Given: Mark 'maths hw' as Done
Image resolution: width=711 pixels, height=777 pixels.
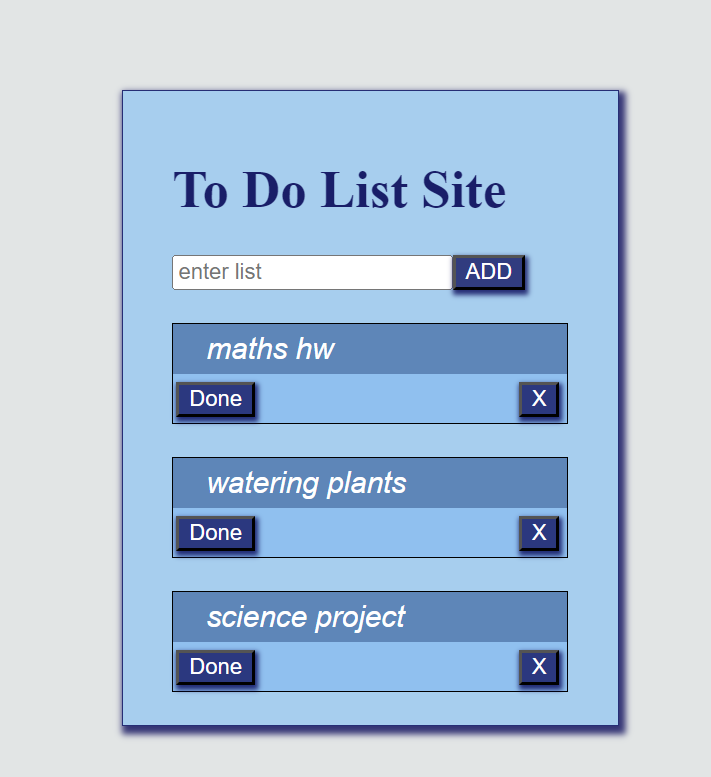Looking at the screenshot, I should (216, 399).
